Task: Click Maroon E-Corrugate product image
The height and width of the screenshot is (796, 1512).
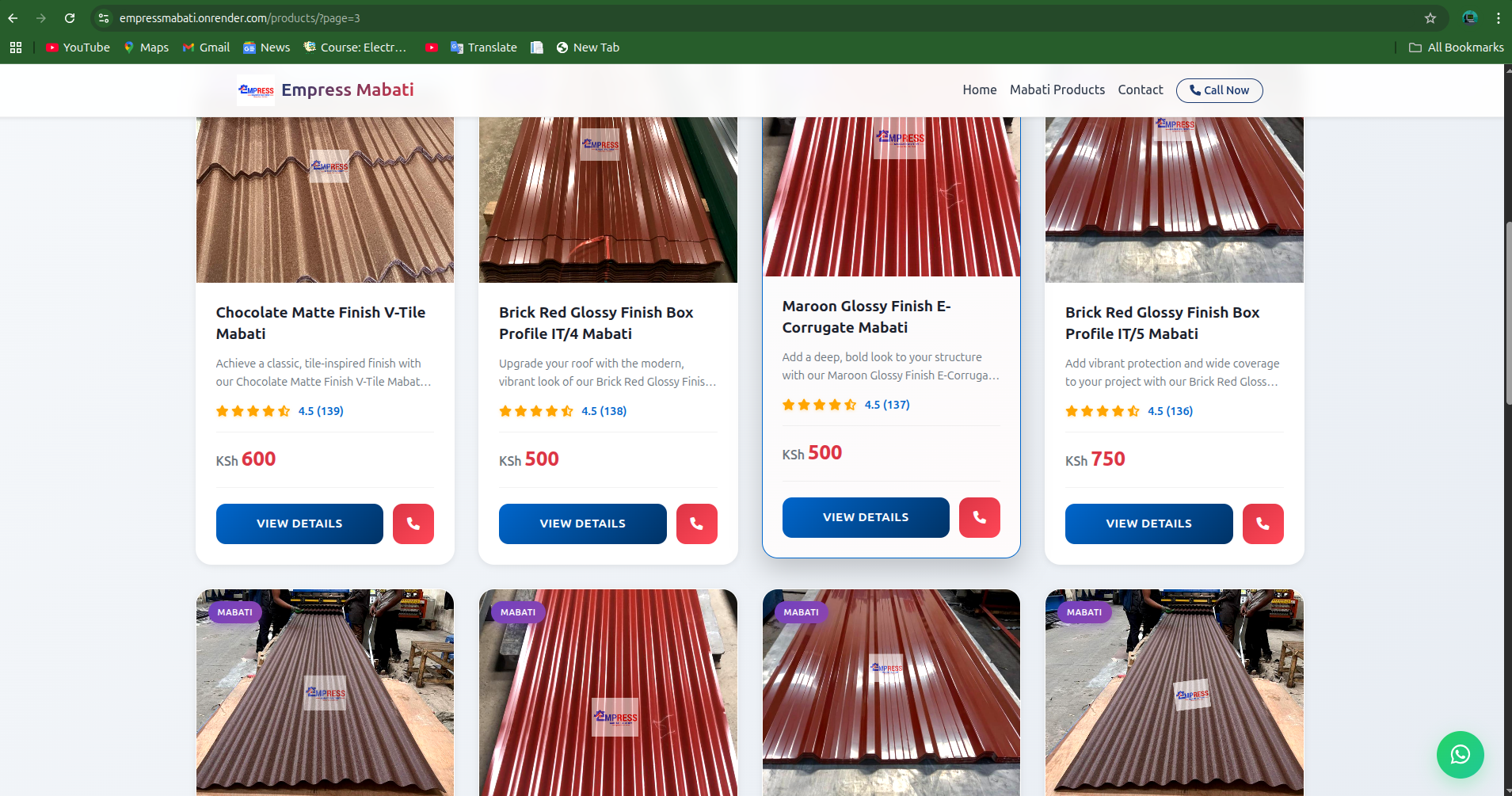Action: tap(891, 197)
